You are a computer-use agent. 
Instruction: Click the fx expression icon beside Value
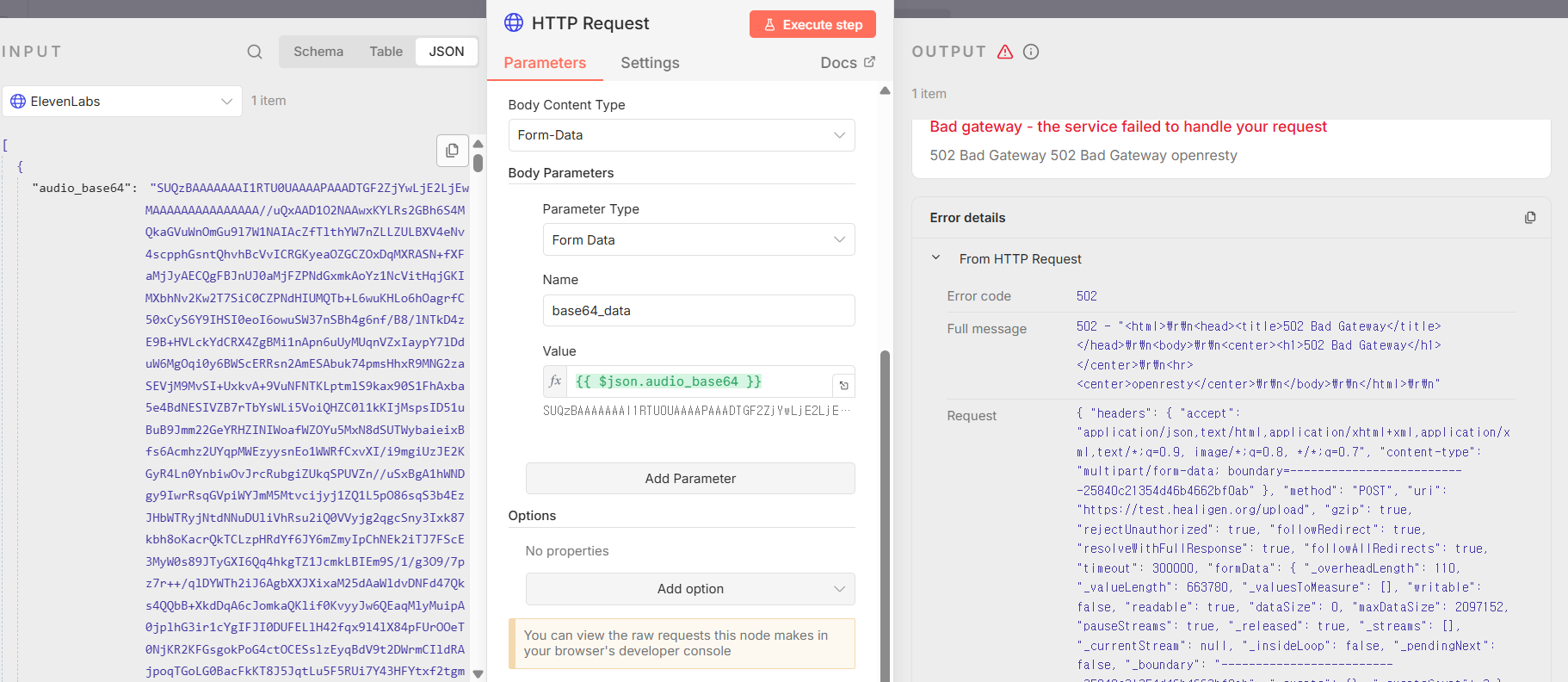pyautogui.click(x=555, y=381)
